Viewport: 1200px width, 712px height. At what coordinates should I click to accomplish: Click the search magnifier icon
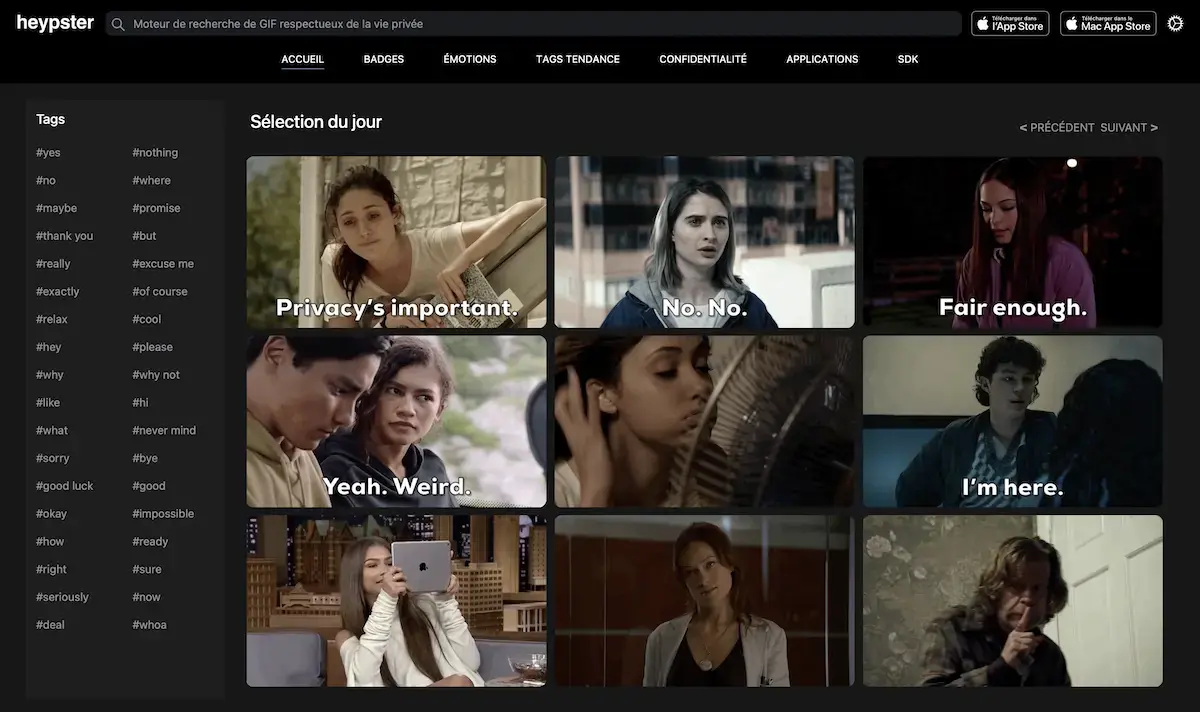(x=119, y=24)
